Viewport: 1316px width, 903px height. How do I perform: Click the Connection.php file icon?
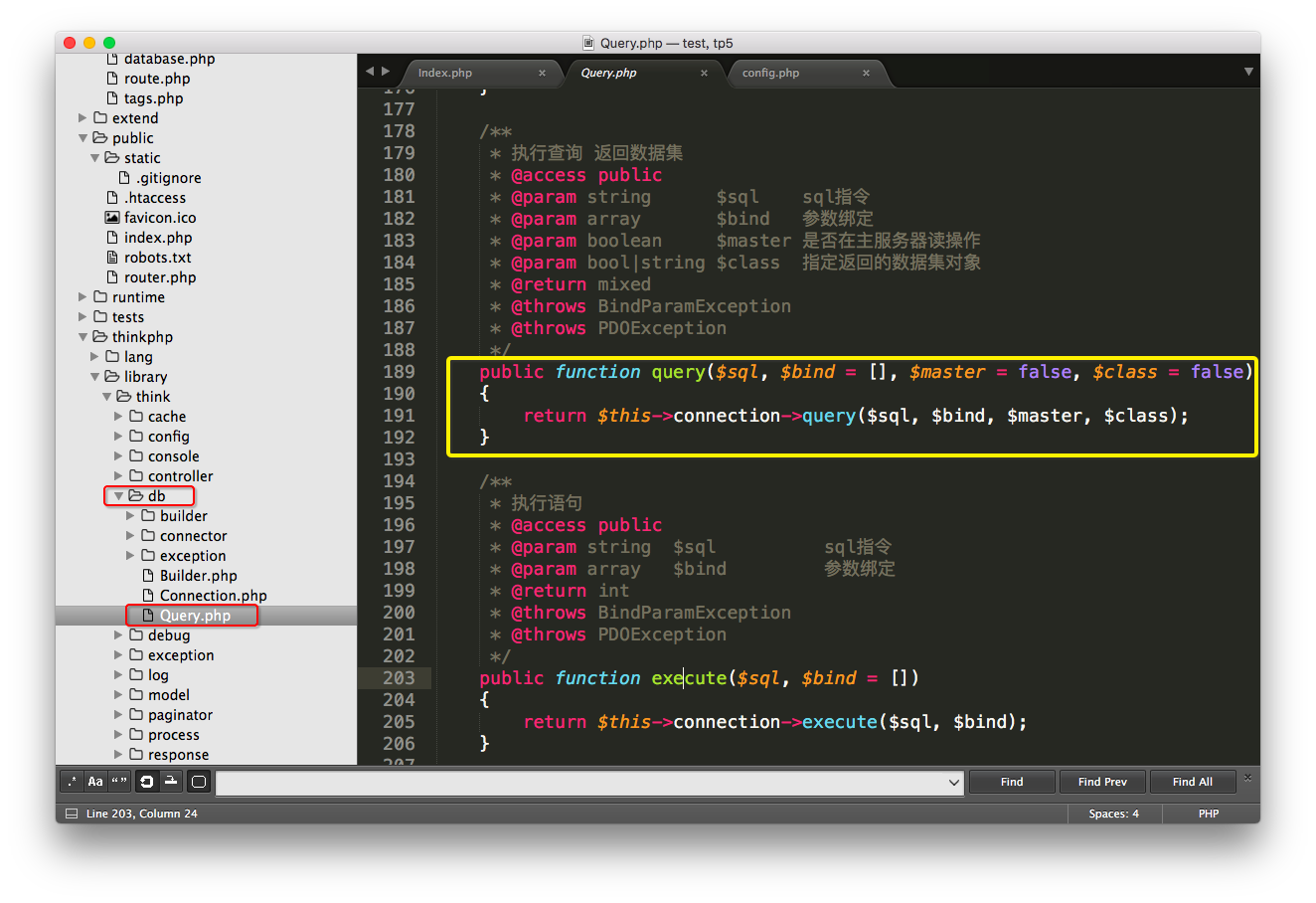148,595
